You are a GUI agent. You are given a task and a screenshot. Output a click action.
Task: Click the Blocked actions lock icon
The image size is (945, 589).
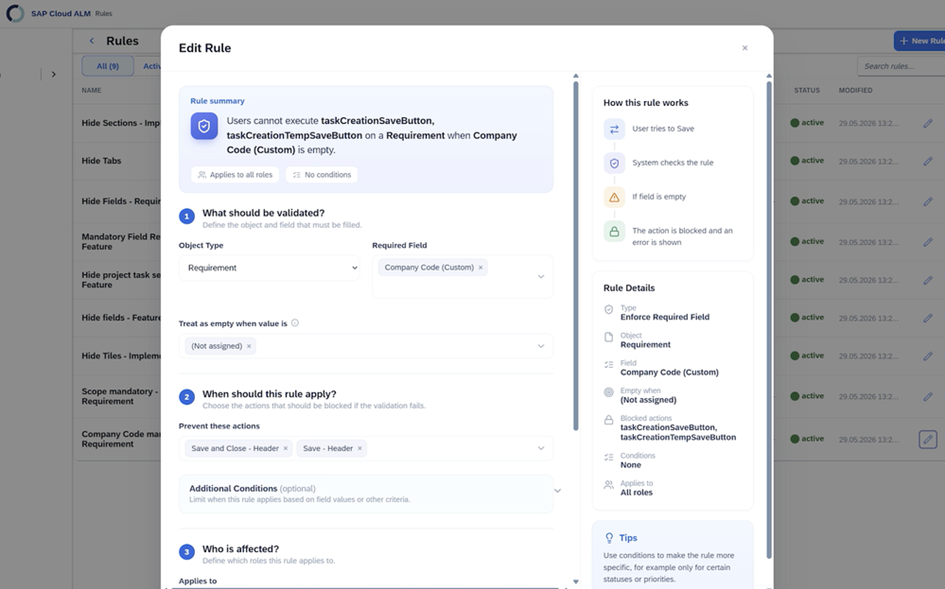(x=609, y=420)
